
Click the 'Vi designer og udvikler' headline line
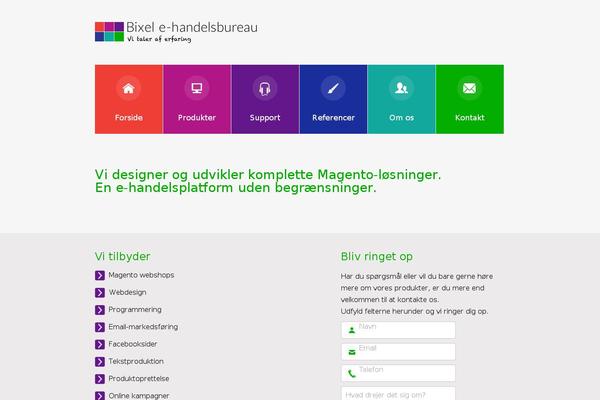268,175
